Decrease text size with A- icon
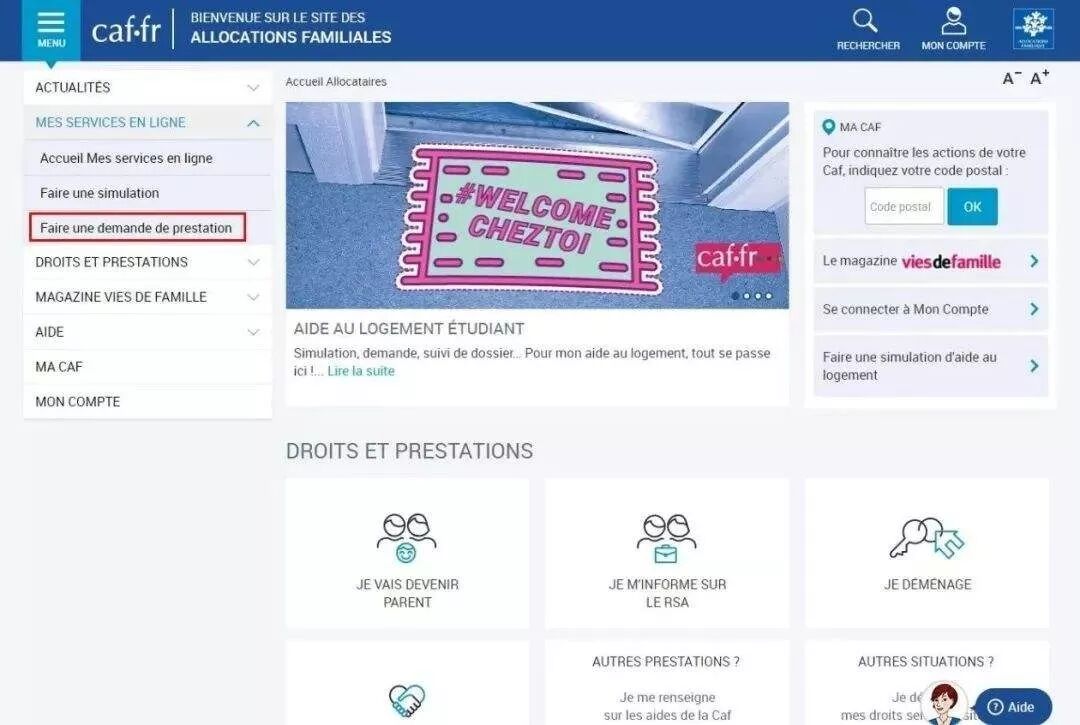This screenshot has height=725, width=1080. coord(1011,78)
